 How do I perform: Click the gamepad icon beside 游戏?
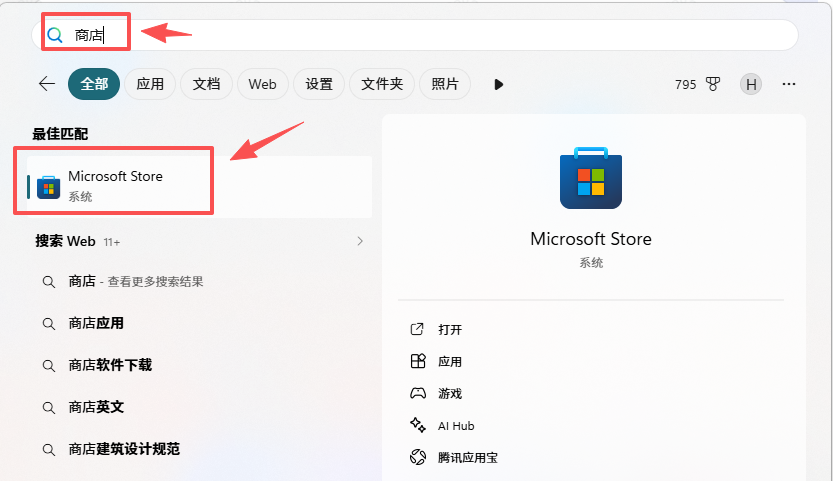click(418, 393)
